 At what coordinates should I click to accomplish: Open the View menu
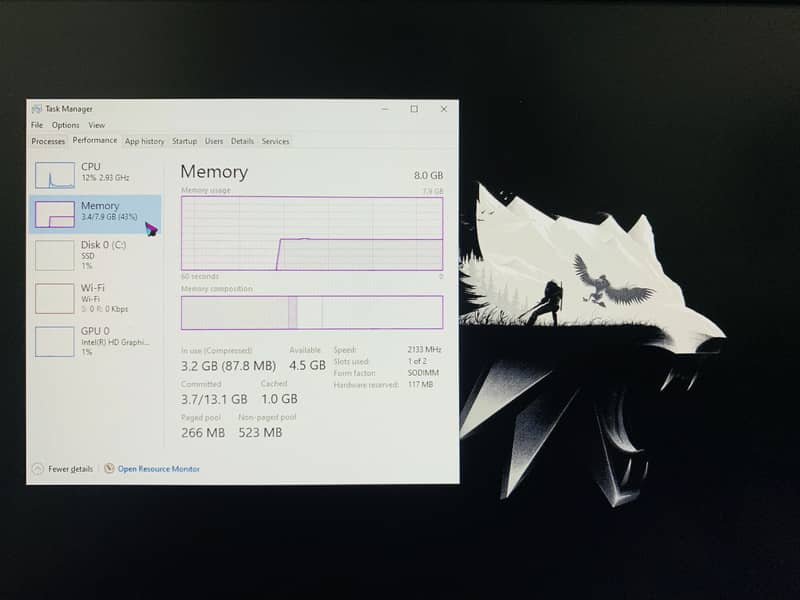(x=97, y=125)
